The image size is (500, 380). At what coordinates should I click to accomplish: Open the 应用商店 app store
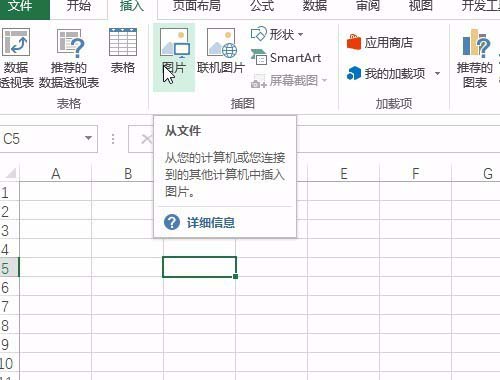[x=380, y=43]
